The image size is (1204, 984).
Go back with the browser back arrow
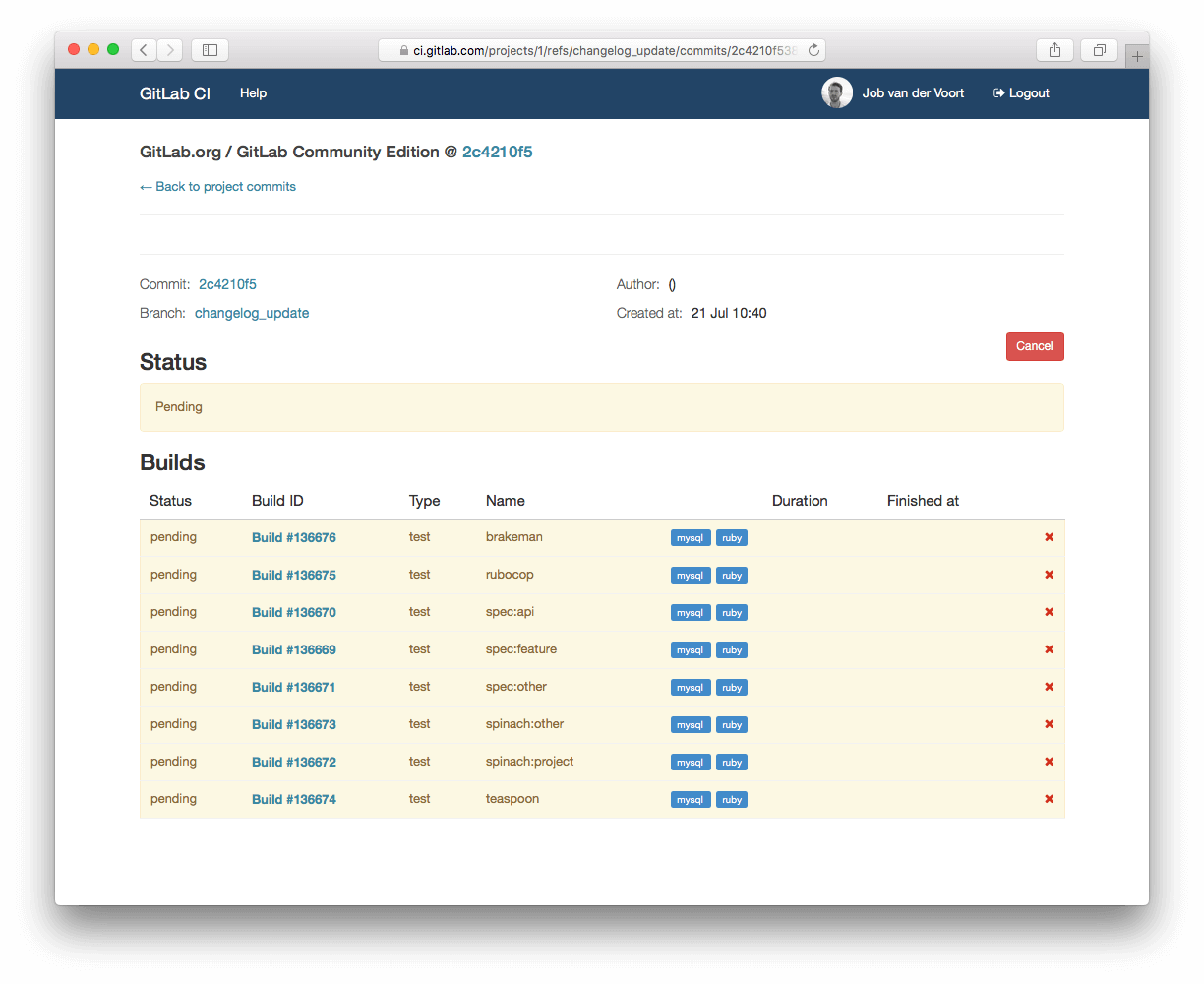tap(144, 50)
